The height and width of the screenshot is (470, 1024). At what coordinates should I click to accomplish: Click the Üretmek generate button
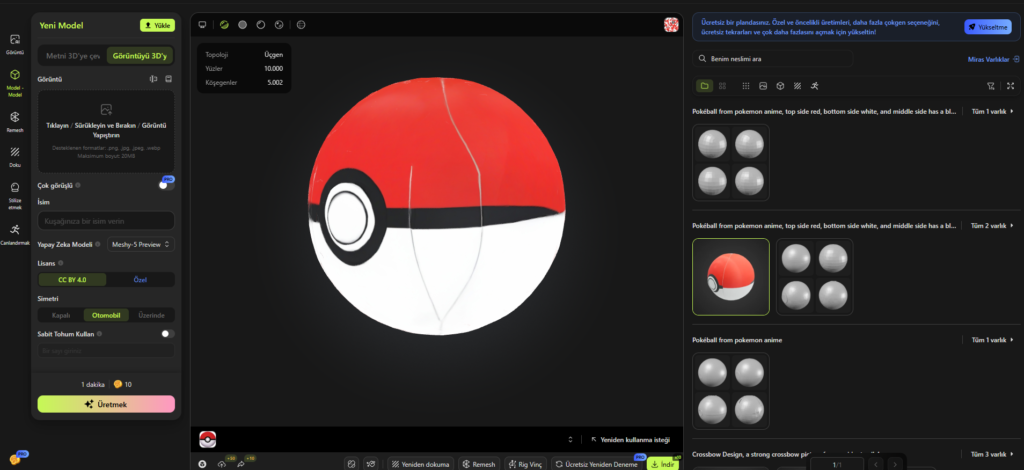106,404
